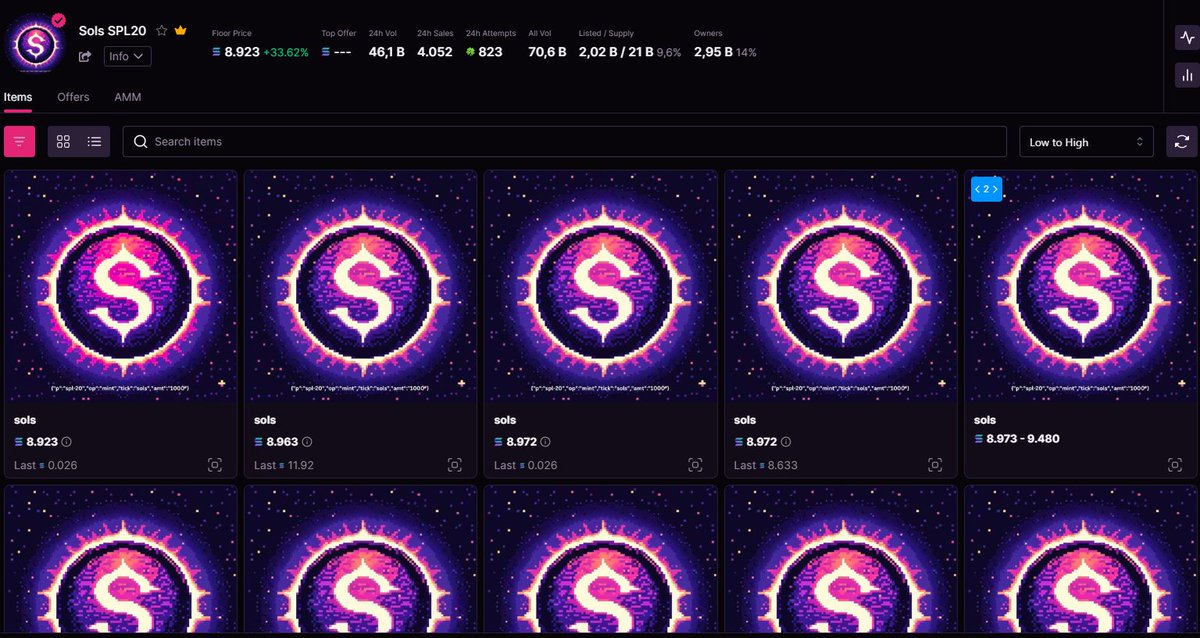Switch to the Items tab

point(18,97)
